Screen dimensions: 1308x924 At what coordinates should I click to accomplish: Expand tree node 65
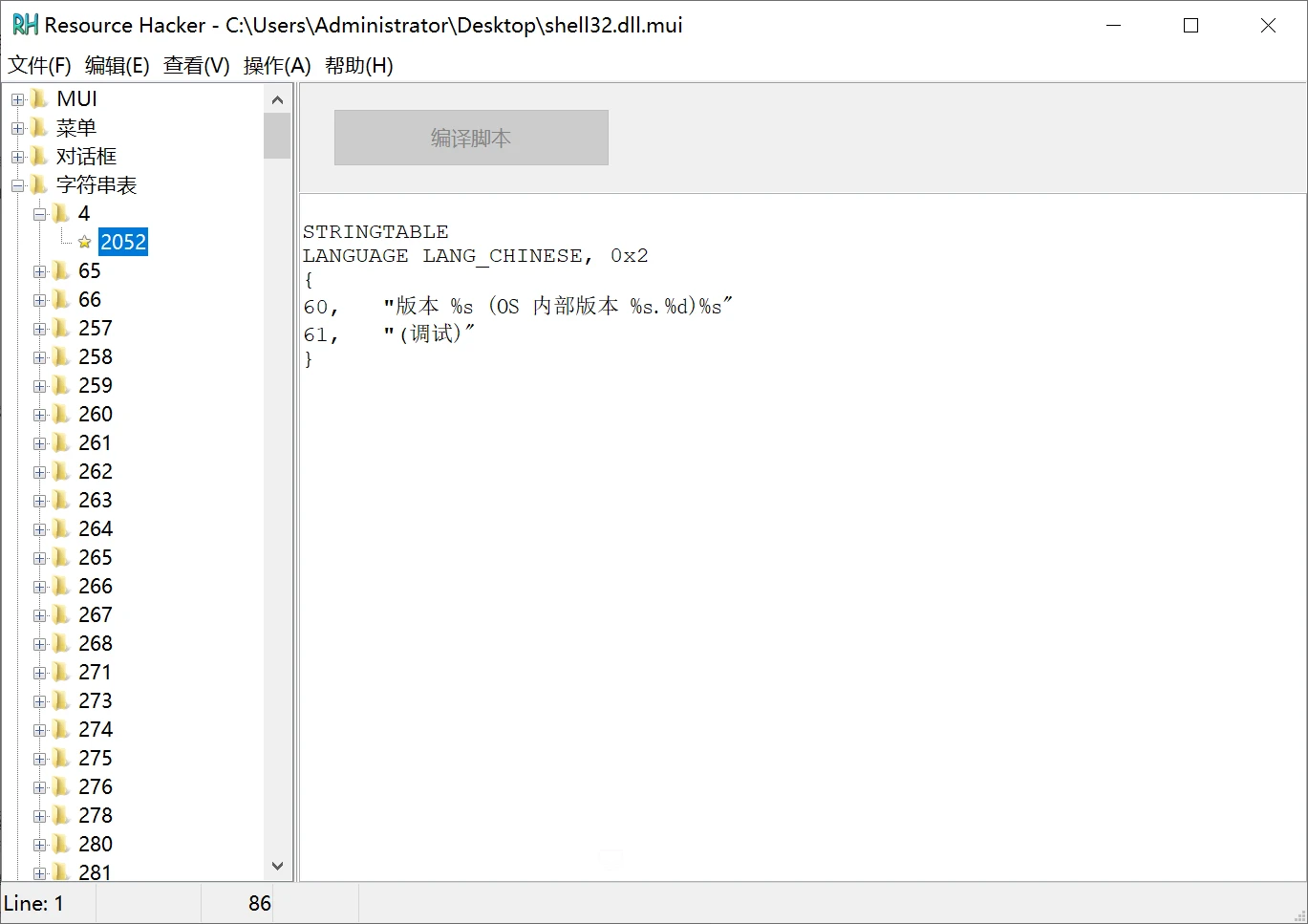coord(39,271)
